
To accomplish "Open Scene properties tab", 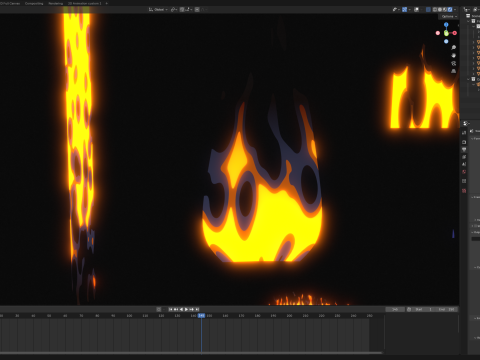I will point(464,164).
